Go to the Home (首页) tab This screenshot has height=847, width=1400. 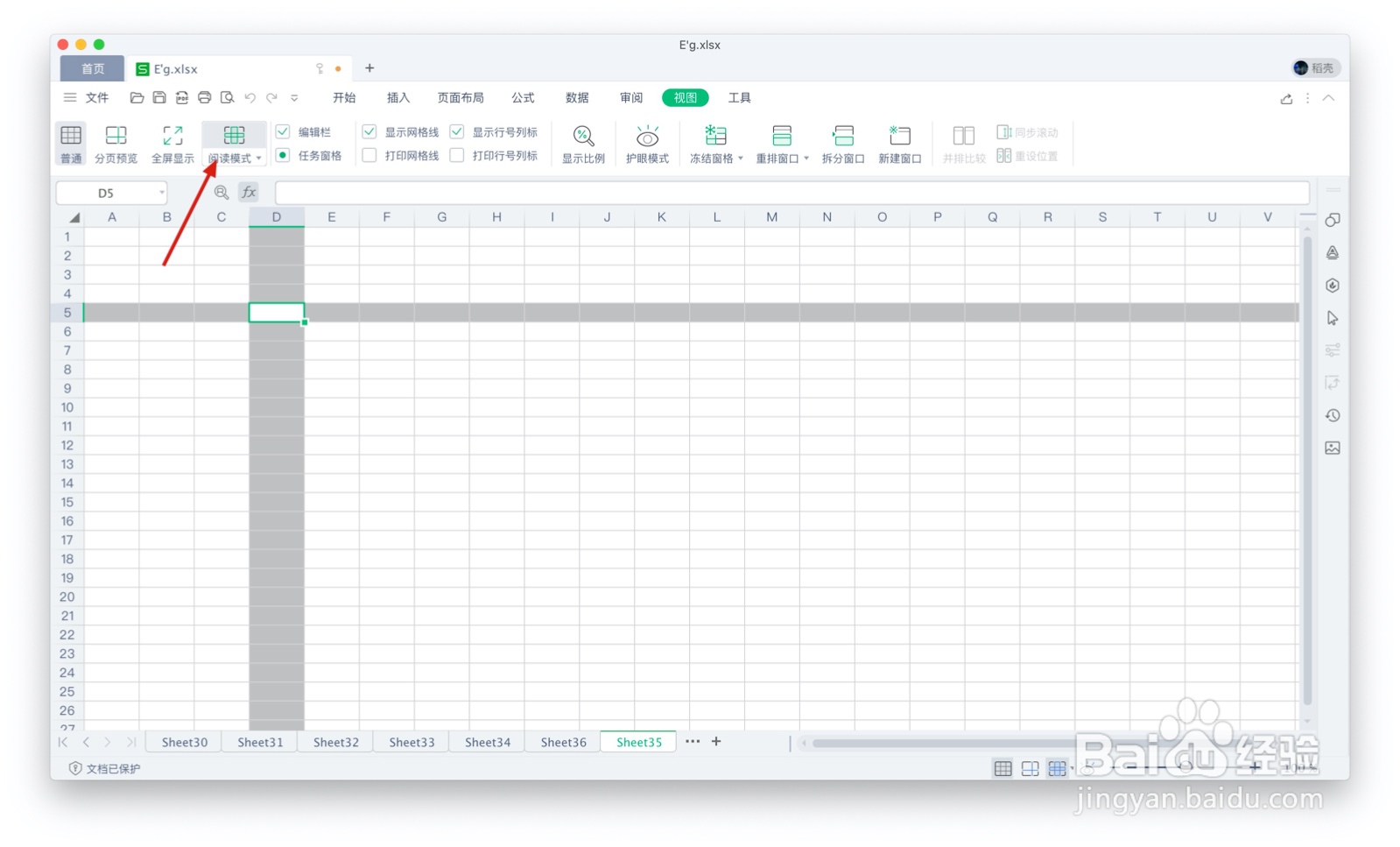tap(93, 68)
